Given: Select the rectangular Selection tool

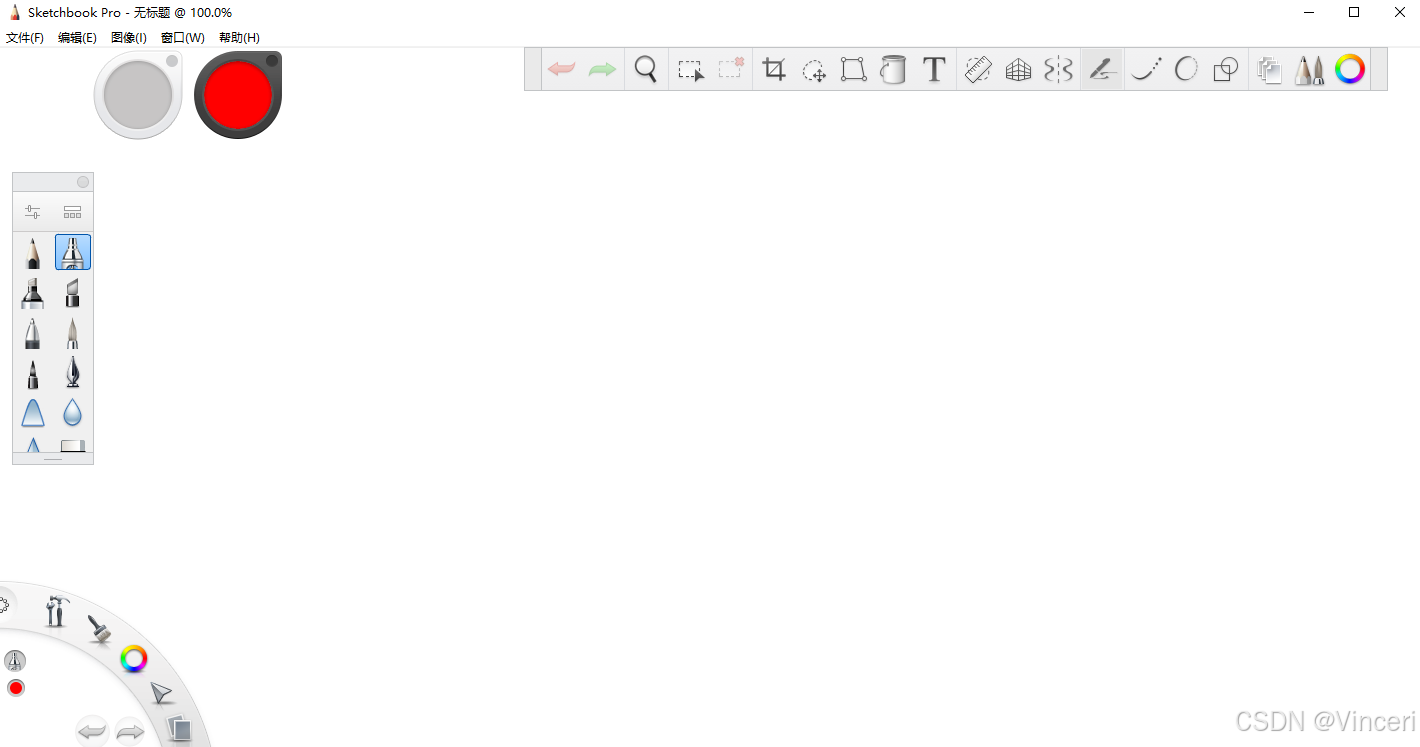Looking at the screenshot, I should (x=690, y=70).
